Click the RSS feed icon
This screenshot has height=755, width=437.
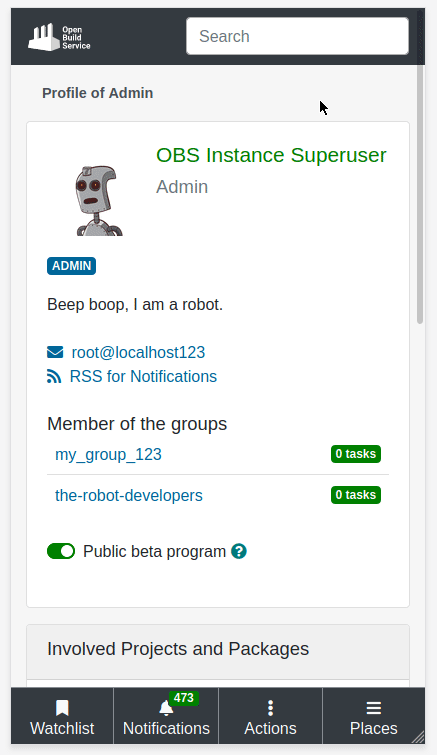coord(54,377)
